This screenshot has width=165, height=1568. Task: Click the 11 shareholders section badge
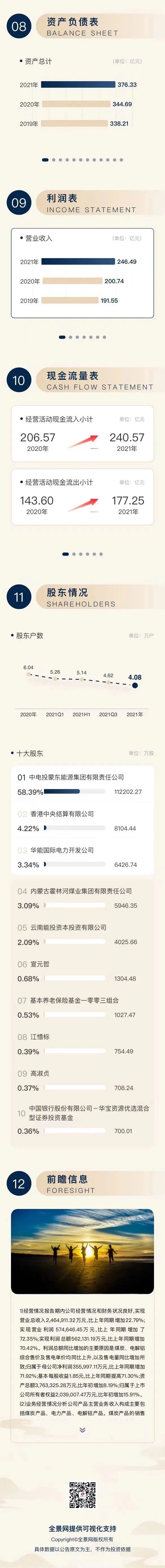coord(19,597)
